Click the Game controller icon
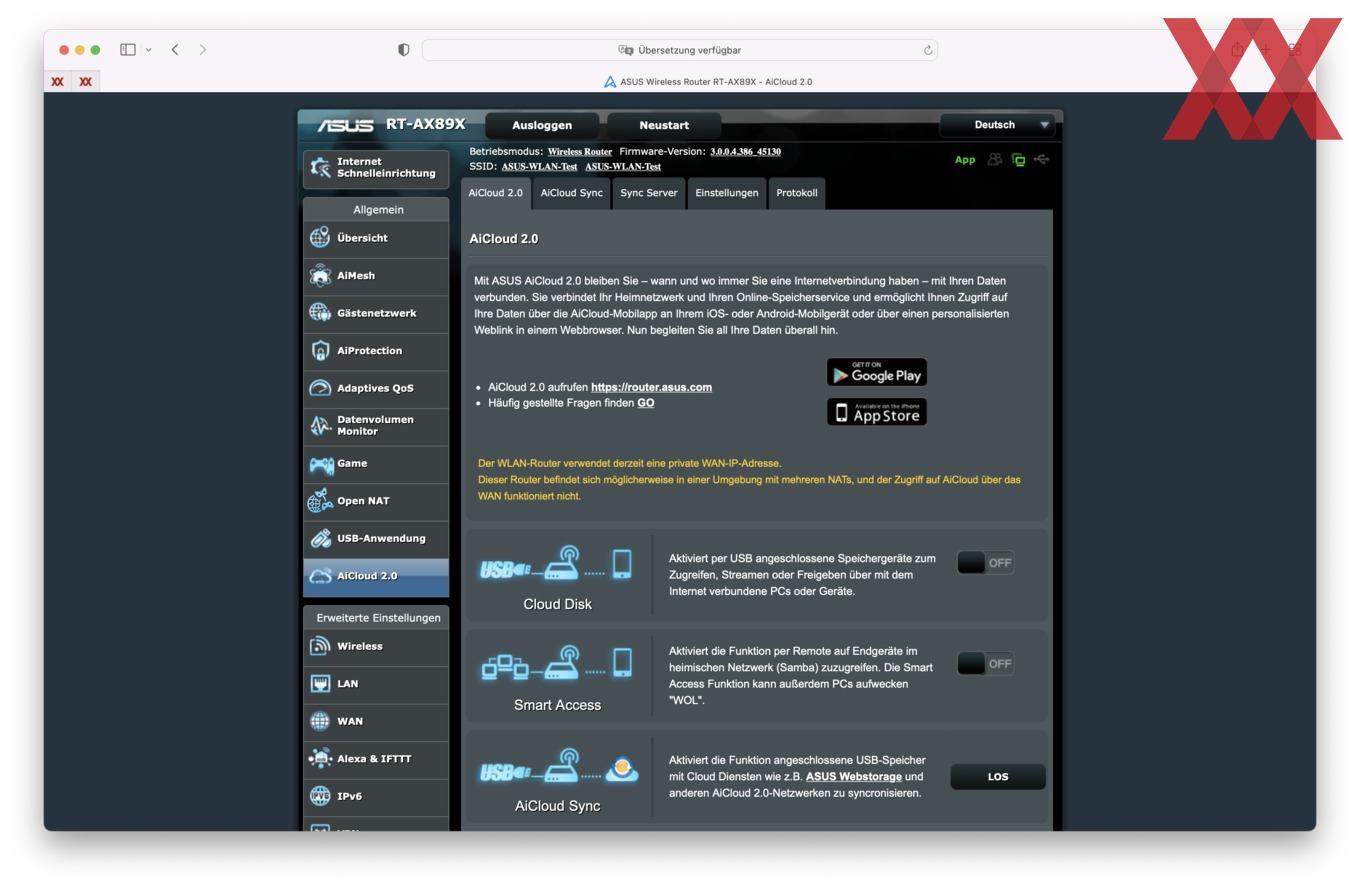The image size is (1360, 889). pyautogui.click(x=321, y=464)
